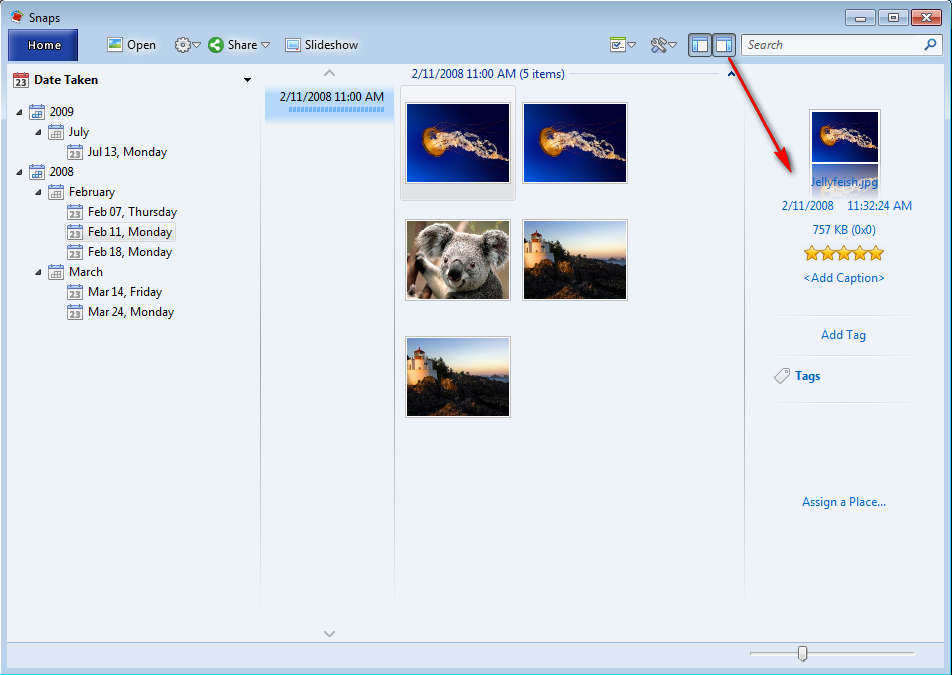Click the July calendar icon
Screen dimensions: 952x675
pyautogui.click(x=56, y=132)
